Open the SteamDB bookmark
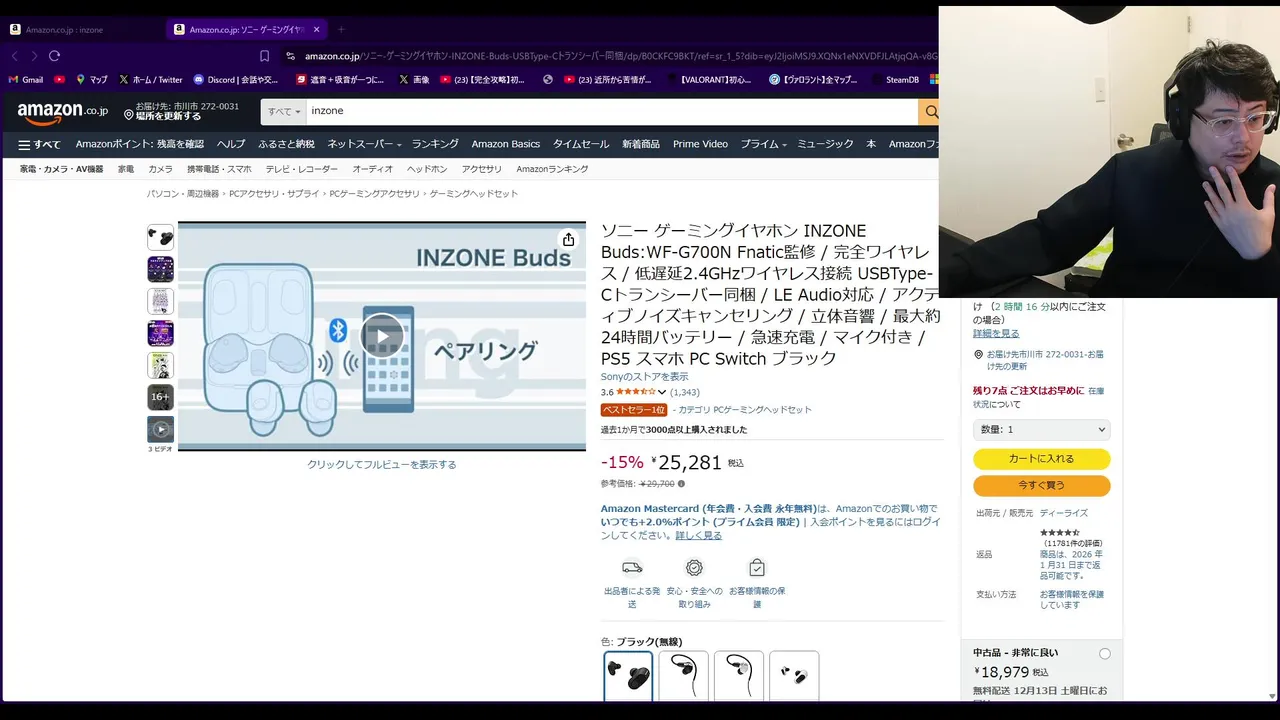The height and width of the screenshot is (720, 1280). pos(894,79)
